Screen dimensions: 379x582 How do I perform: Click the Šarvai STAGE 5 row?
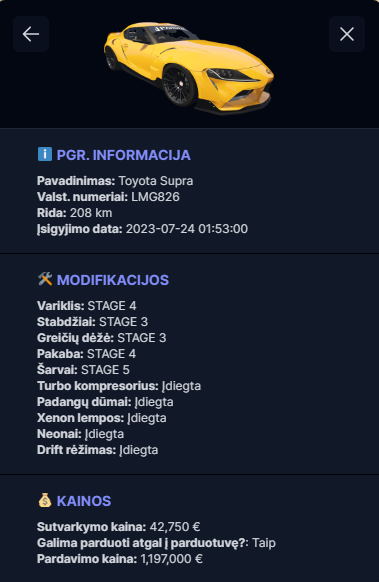[84, 370]
